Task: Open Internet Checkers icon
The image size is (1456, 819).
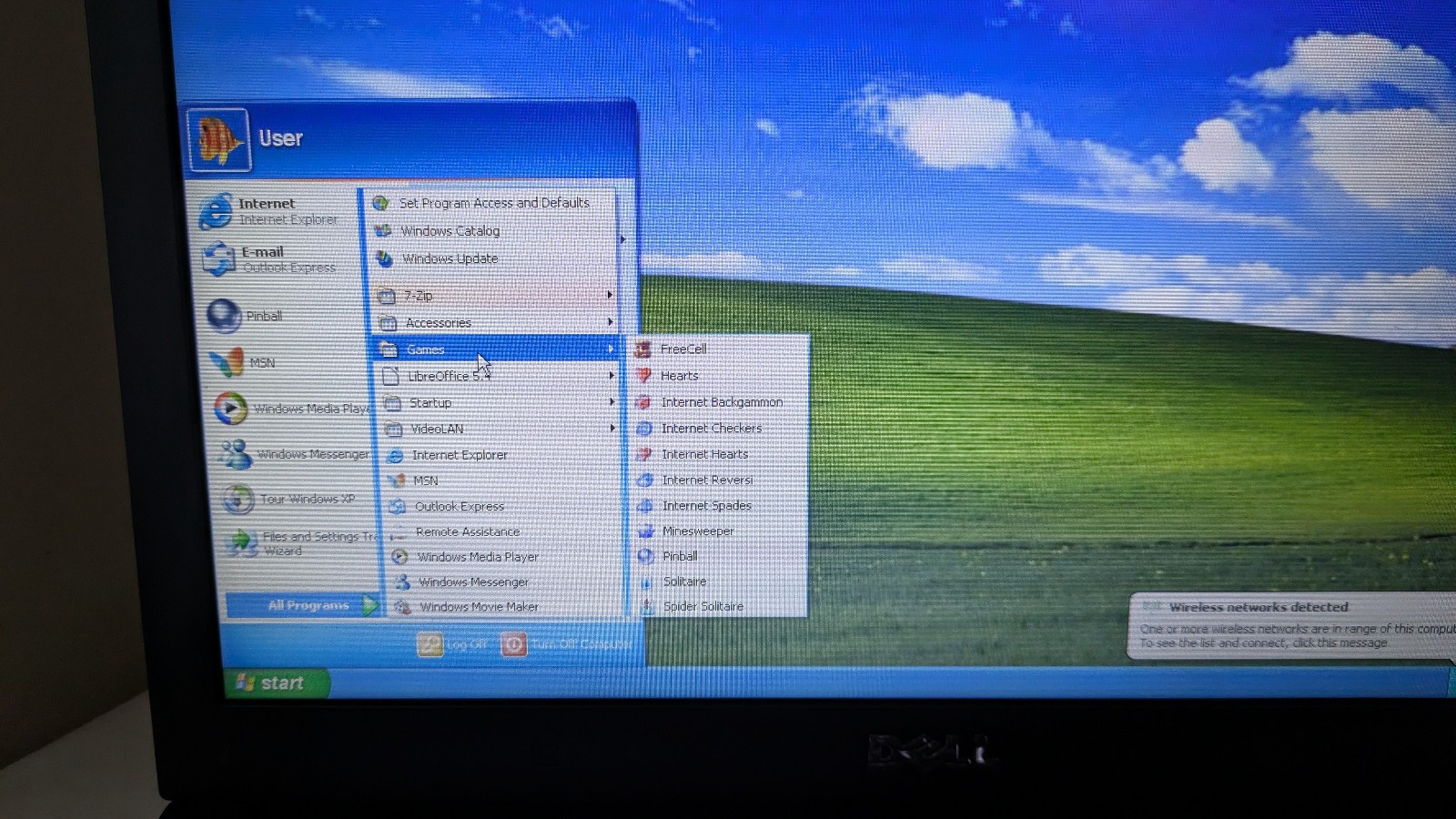Action: tap(644, 429)
